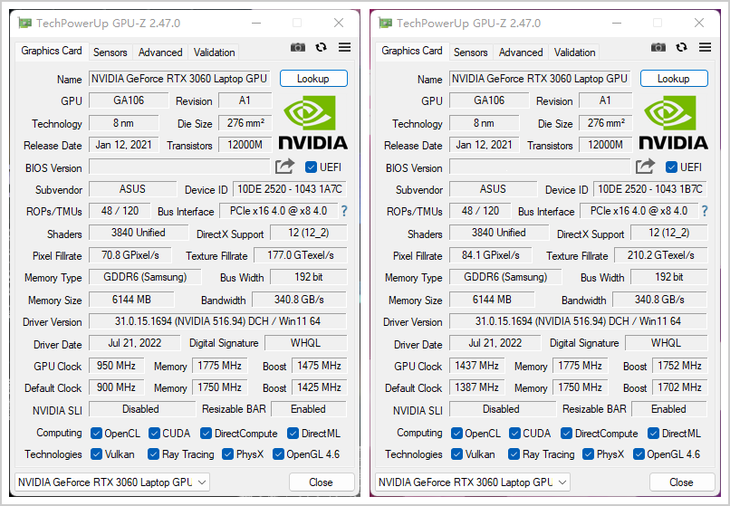
Task: Click Driver Version field in left window
Action: tap(217, 321)
